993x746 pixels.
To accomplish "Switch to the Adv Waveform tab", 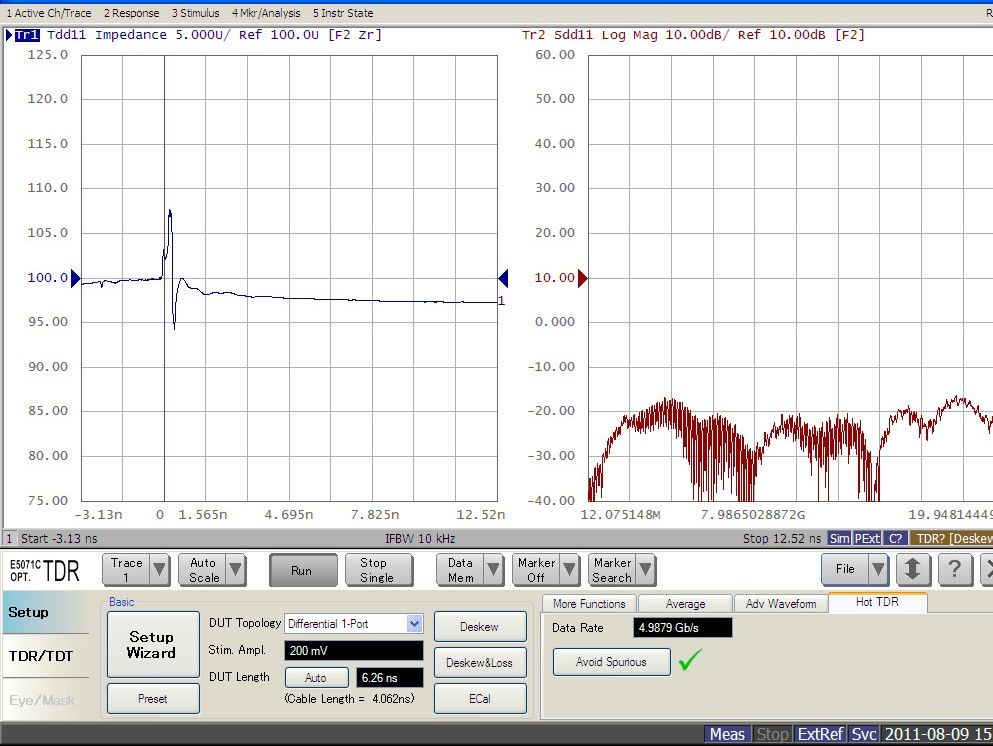I will coord(780,604).
